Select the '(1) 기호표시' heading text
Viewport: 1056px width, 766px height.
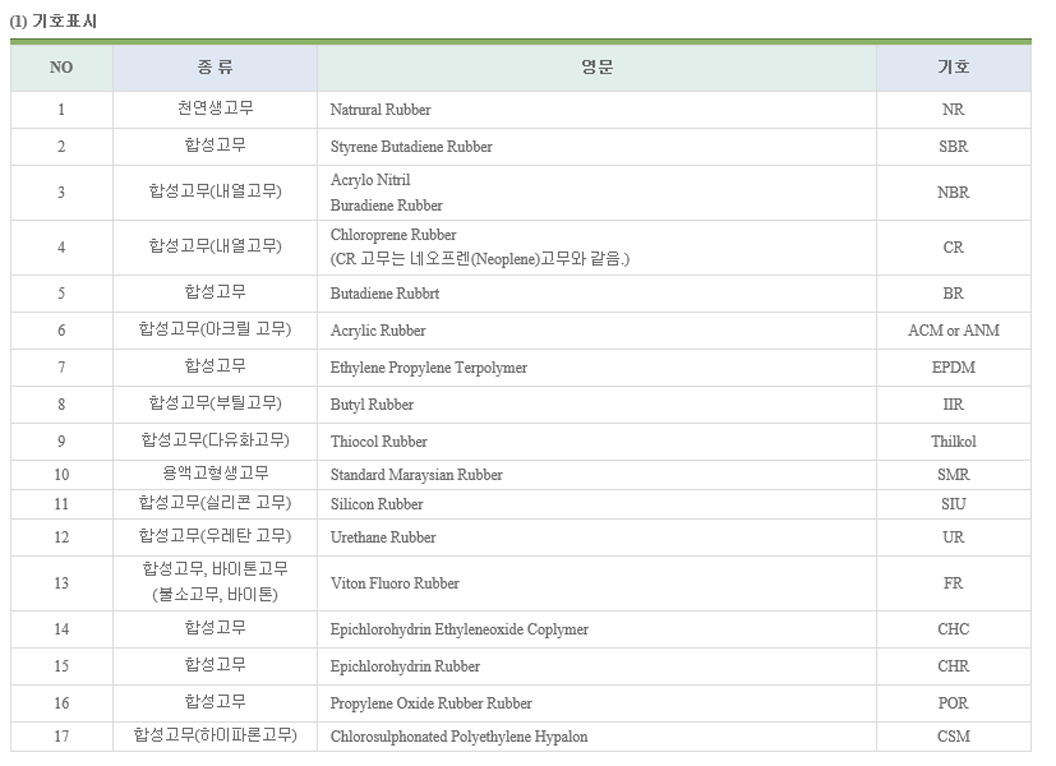point(54,21)
